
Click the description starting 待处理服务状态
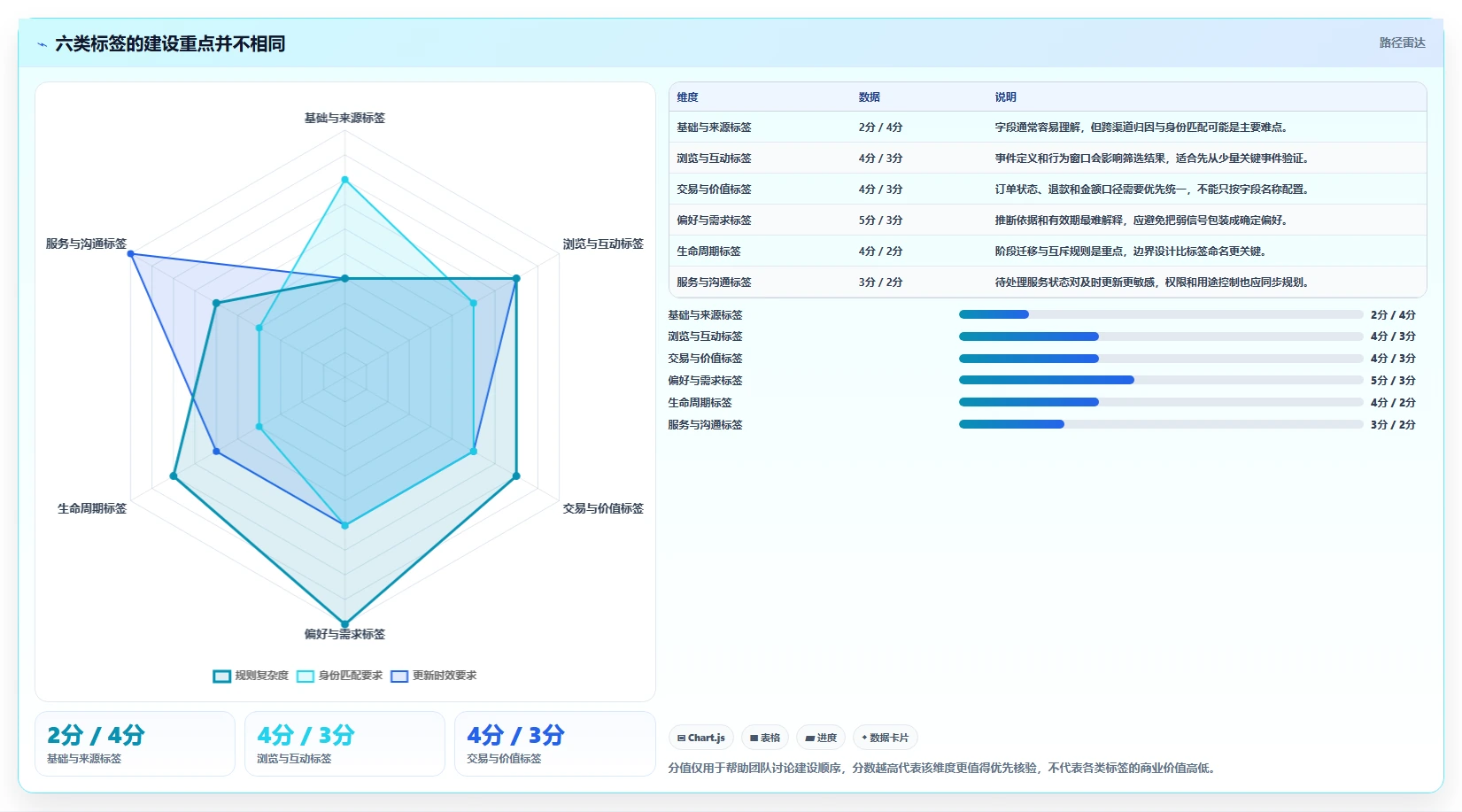[1152, 282]
